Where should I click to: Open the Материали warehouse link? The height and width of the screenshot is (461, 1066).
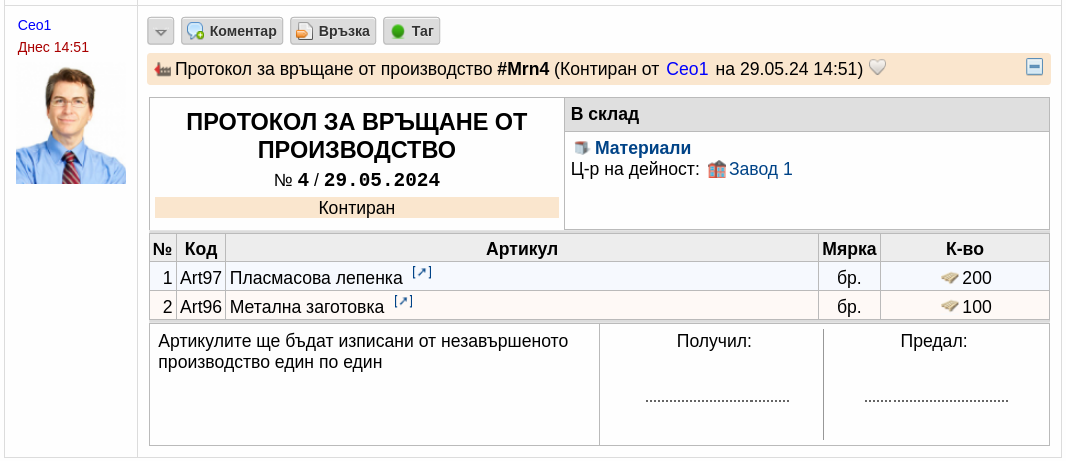[x=643, y=148]
